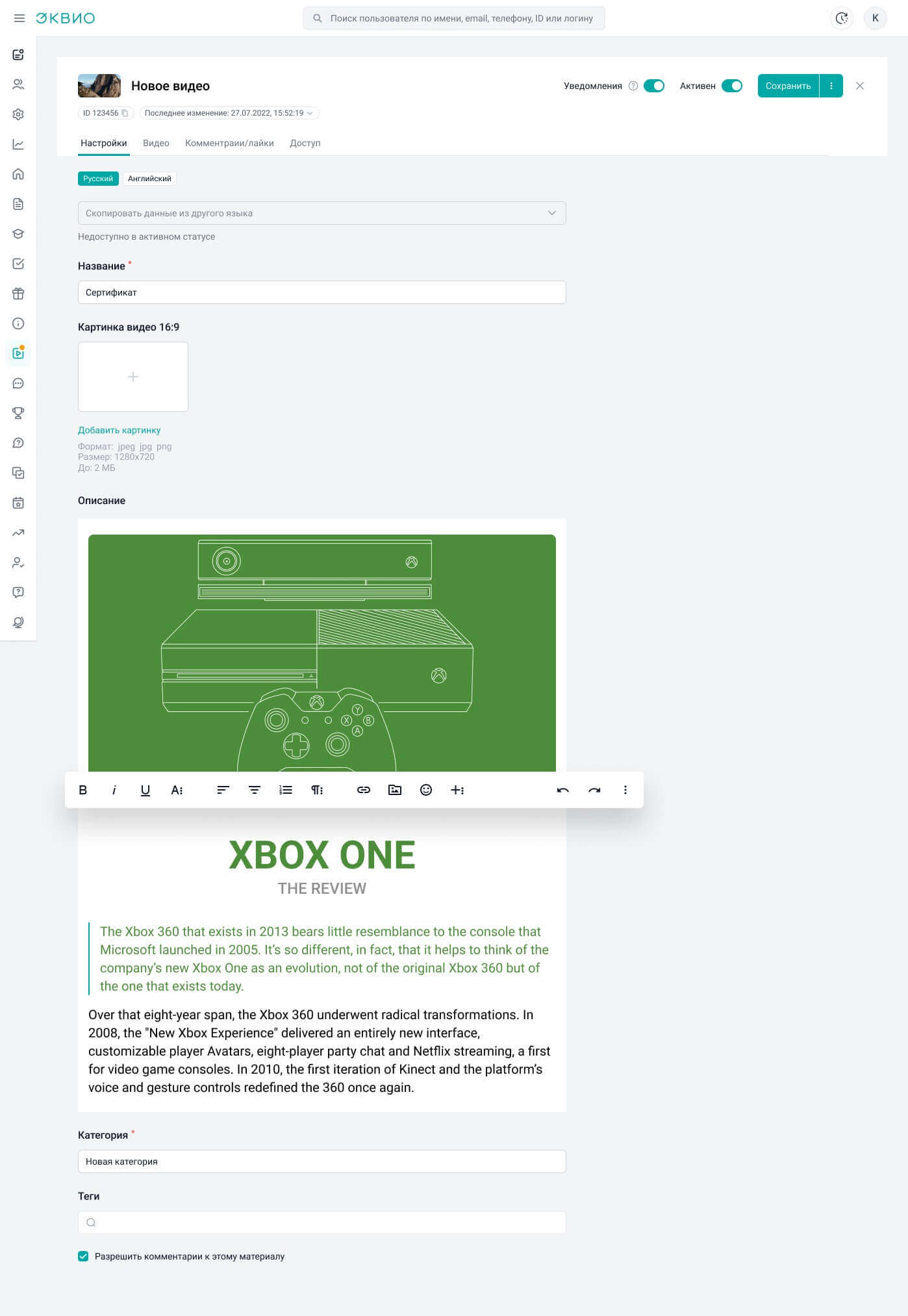Open the Доступ tab
Screen dimensions: 908x1316
(305, 143)
